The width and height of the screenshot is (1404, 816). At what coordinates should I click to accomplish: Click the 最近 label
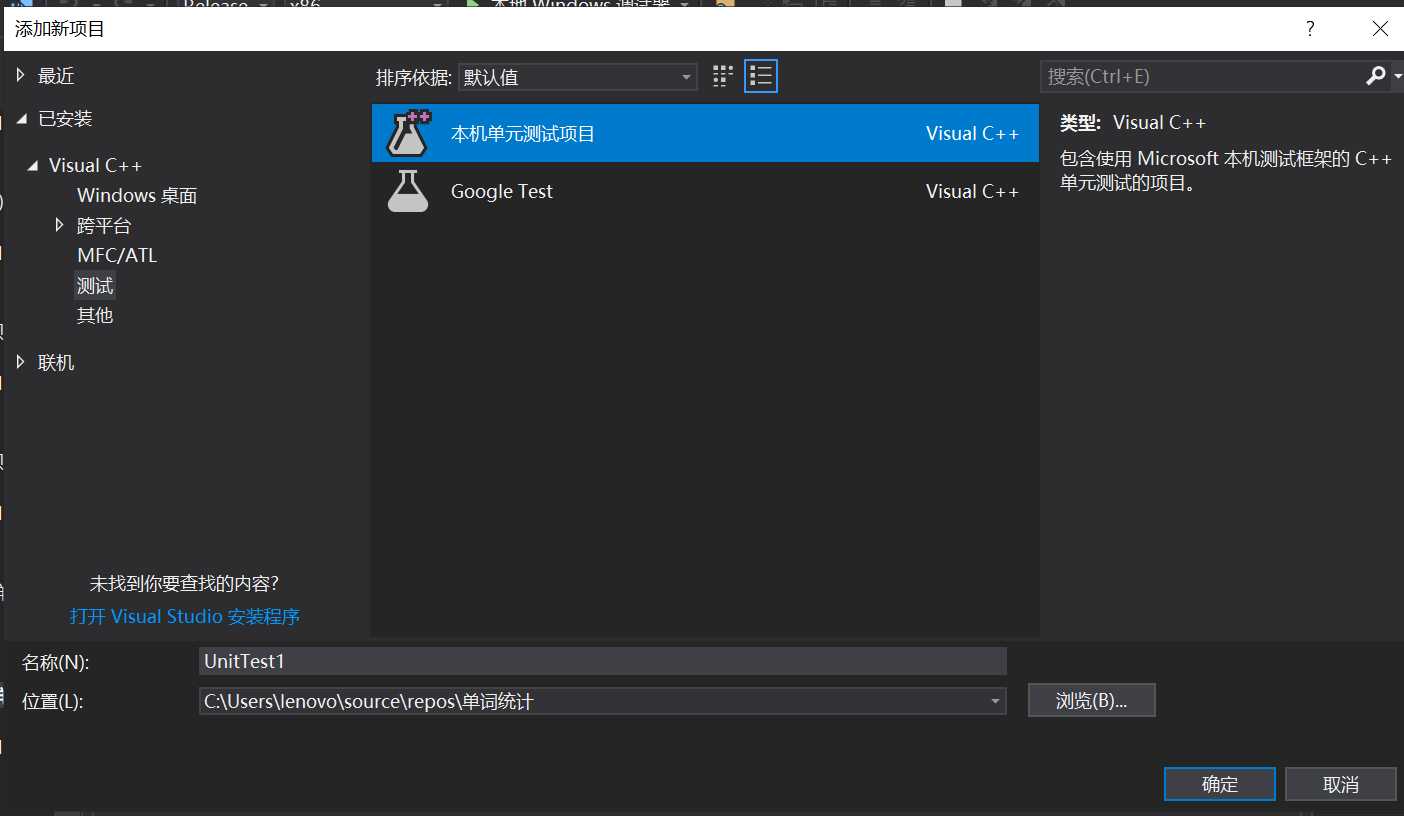coord(56,76)
